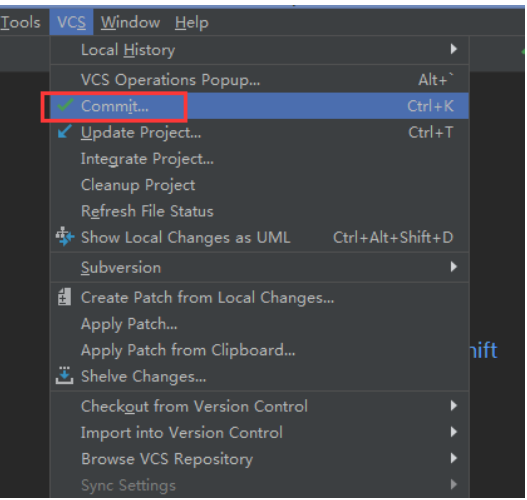This screenshot has height=500, width=527.
Task: Close the VCS menu in menu bar
Action: (71, 23)
